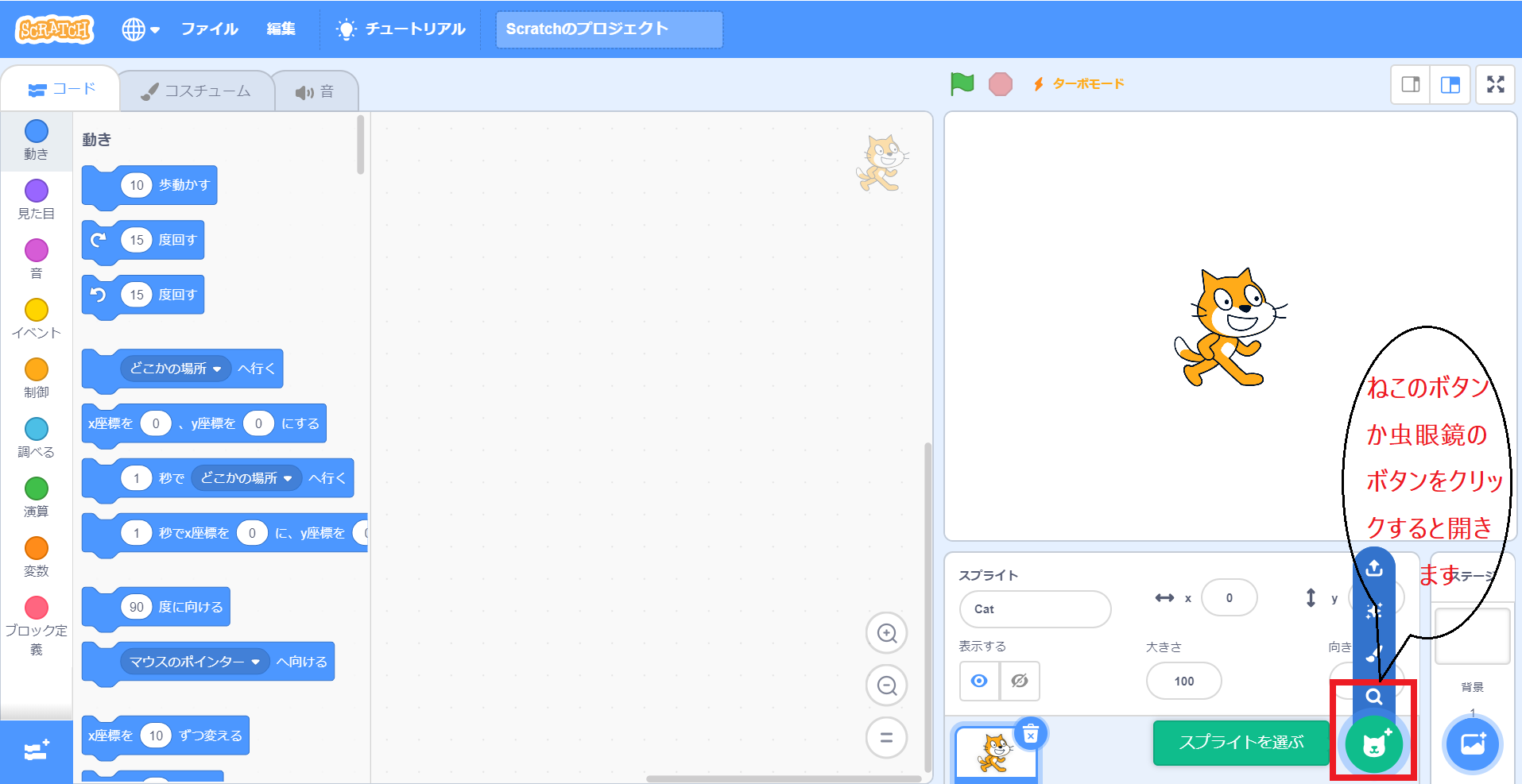Image resolution: width=1522 pixels, height=784 pixels.
Task: Click the Scratch logo
Action: tap(54, 29)
